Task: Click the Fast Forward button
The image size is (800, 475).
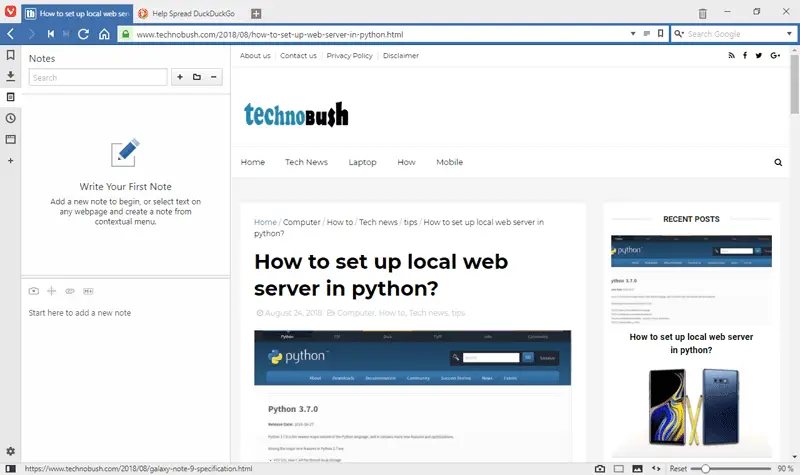Action: tap(66, 34)
